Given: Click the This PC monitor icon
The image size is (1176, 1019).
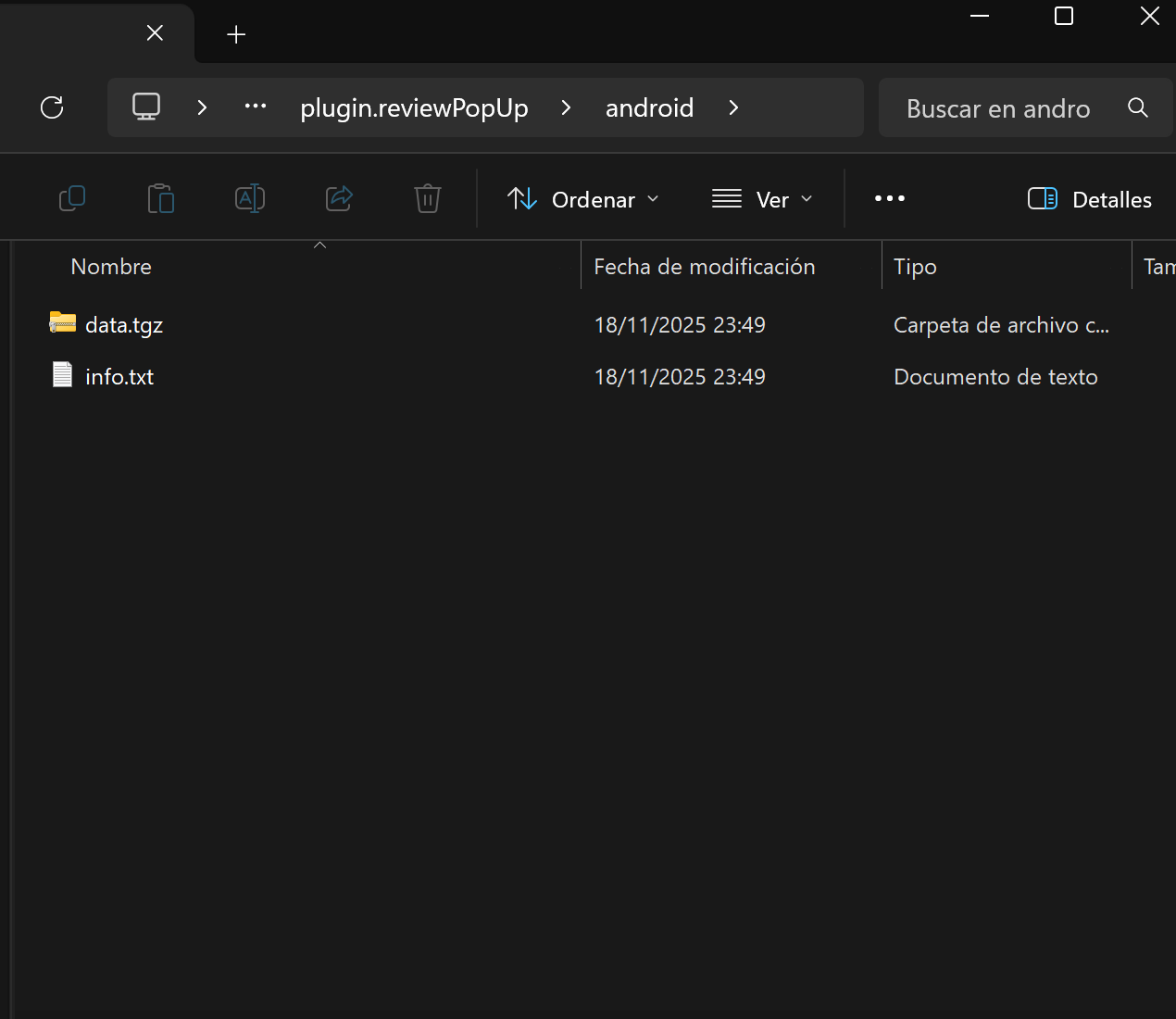Looking at the screenshot, I should 146,107.
